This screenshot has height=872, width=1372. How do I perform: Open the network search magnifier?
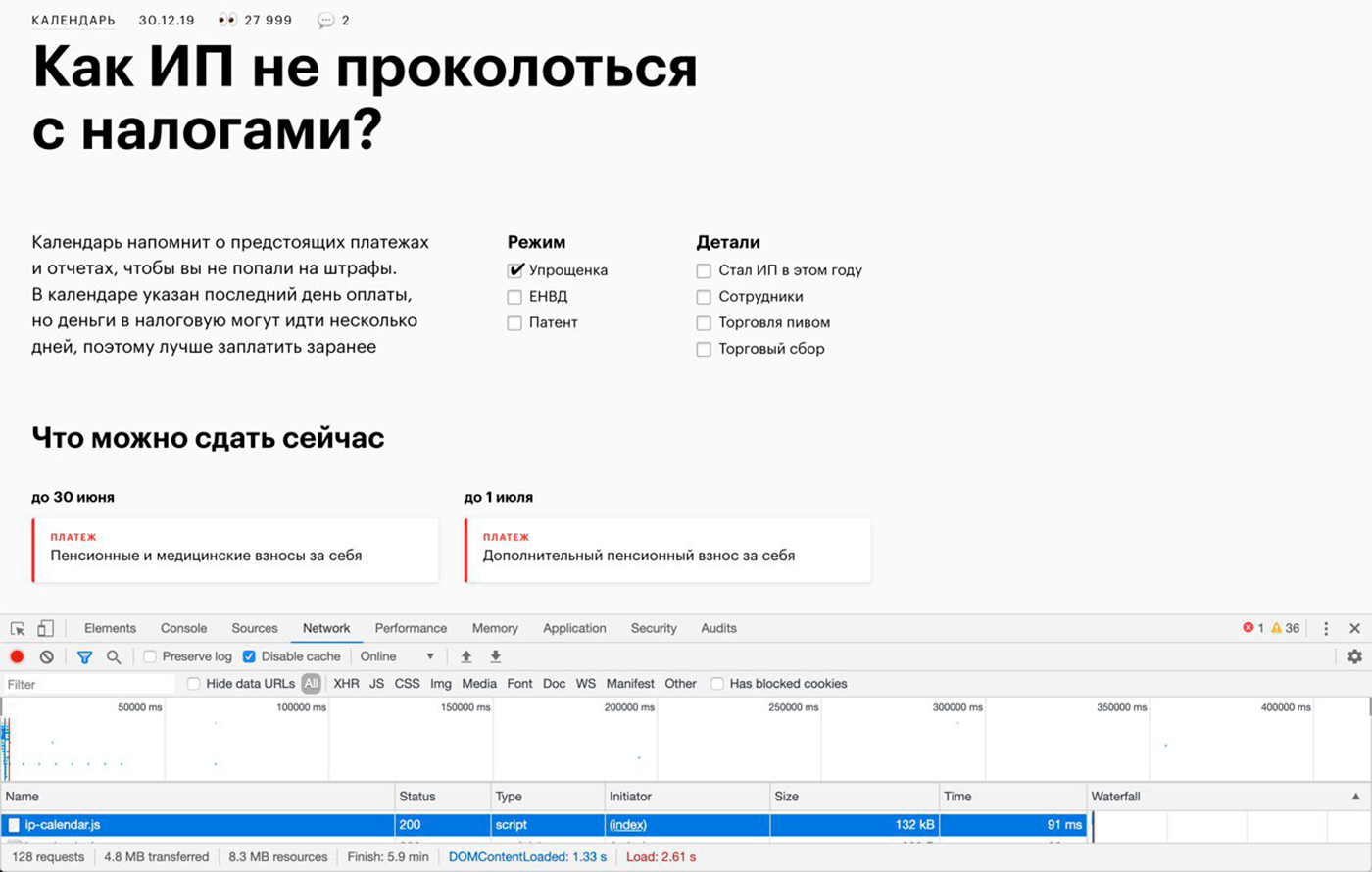[114, 656]
